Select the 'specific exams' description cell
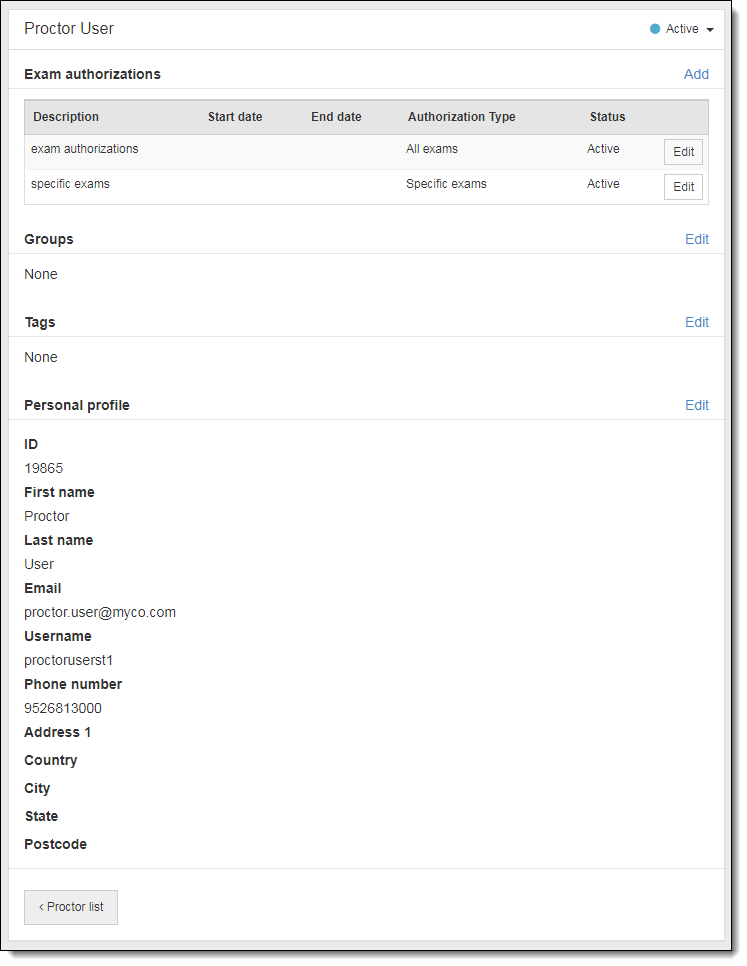This screenshot has width=747, height=966. 70,184
